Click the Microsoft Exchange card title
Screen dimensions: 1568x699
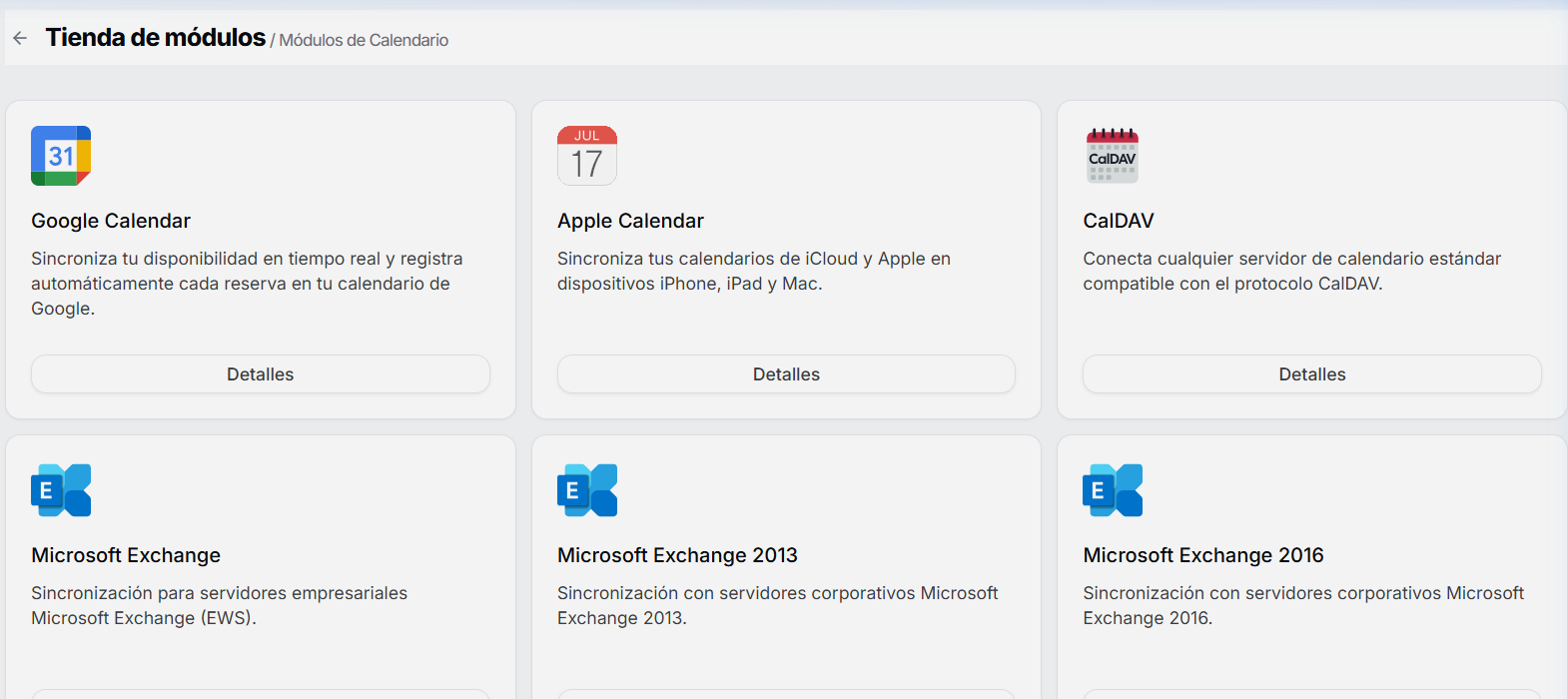[126, 555]
